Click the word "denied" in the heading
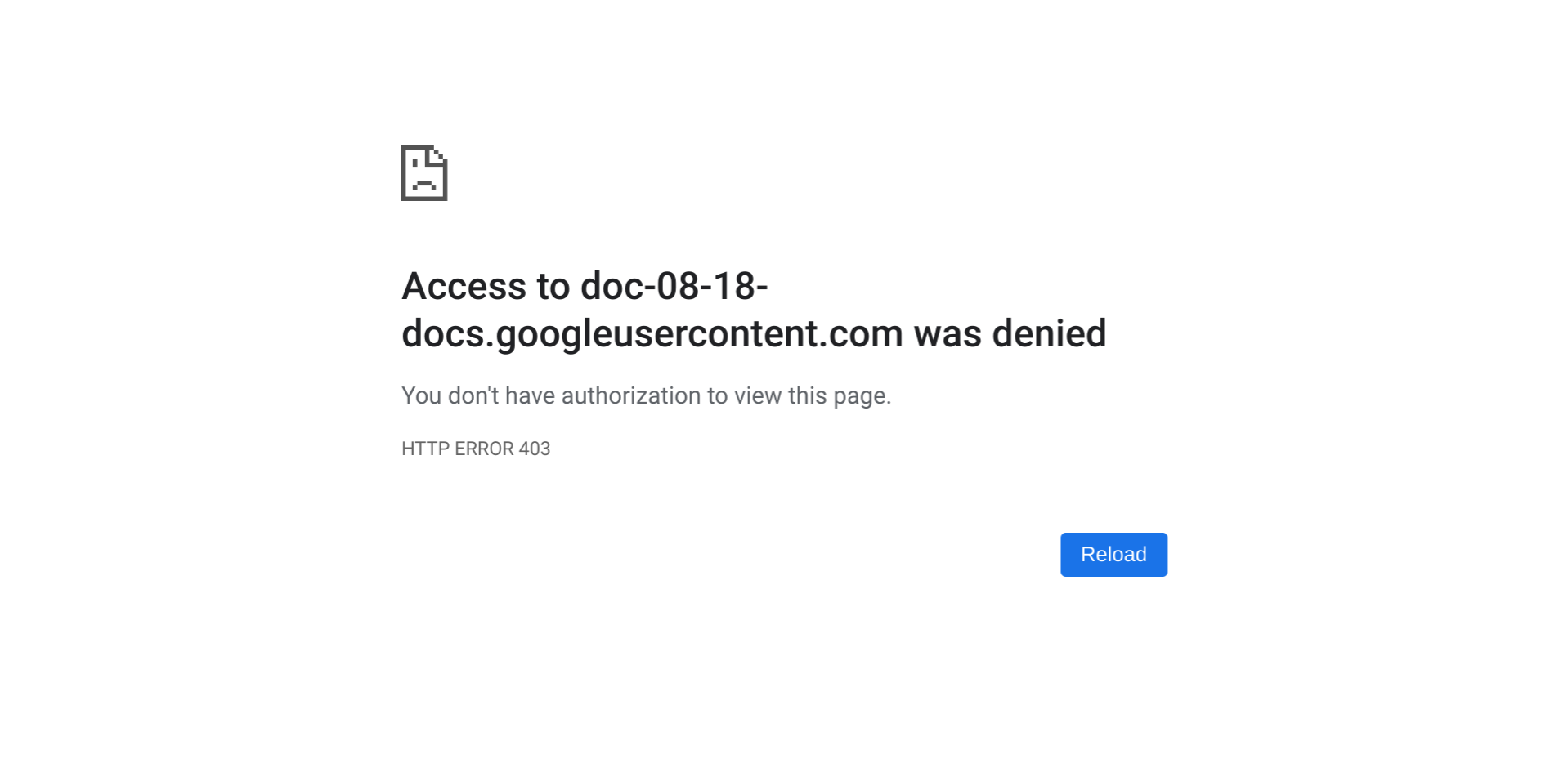Screen dimensions: 1568x777 pyautogui.click(x=1049, y=334)
